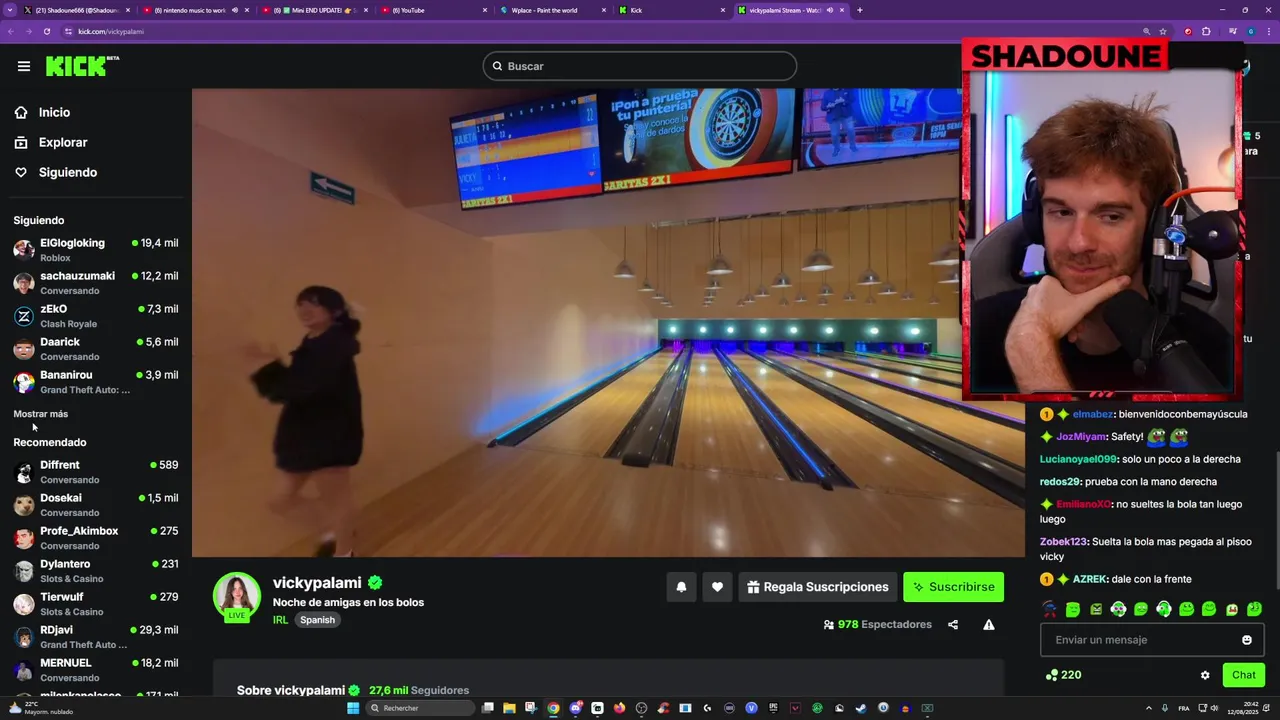The image size is (1280, 720).
Task: Open RDjavi recommended channel
Action: 96,637
